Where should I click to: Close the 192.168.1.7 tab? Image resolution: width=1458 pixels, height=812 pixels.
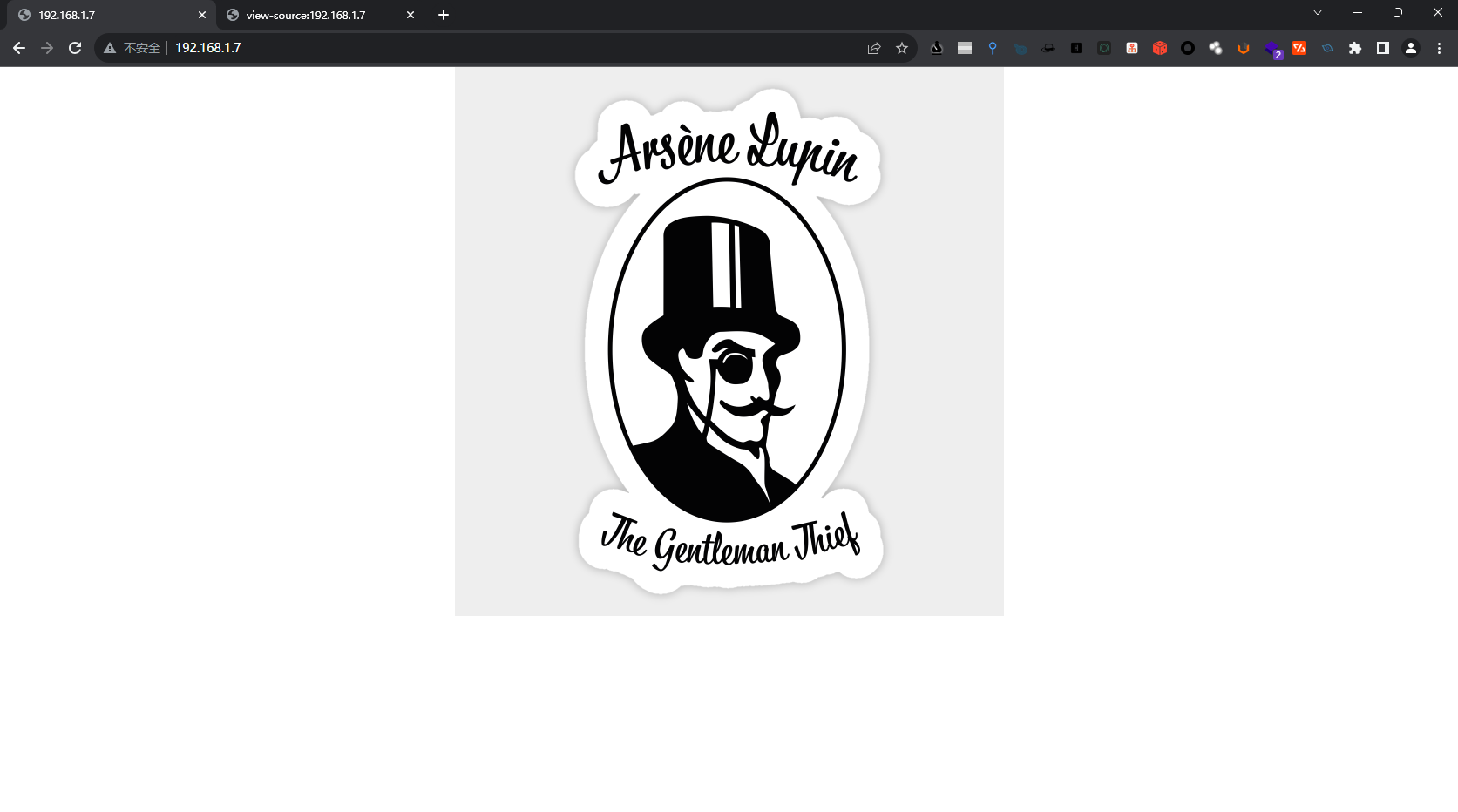pos(202,15)
